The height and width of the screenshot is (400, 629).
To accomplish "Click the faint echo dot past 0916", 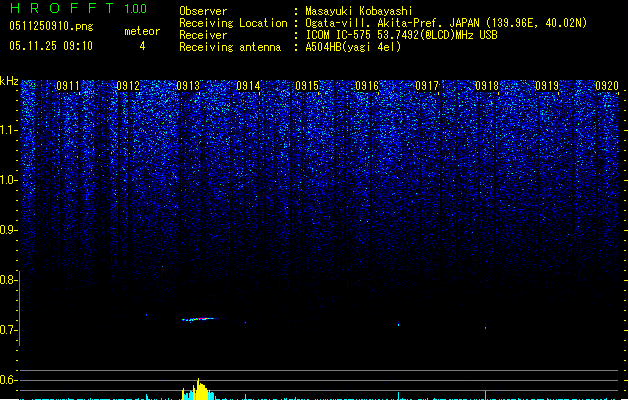I will 398,325.
